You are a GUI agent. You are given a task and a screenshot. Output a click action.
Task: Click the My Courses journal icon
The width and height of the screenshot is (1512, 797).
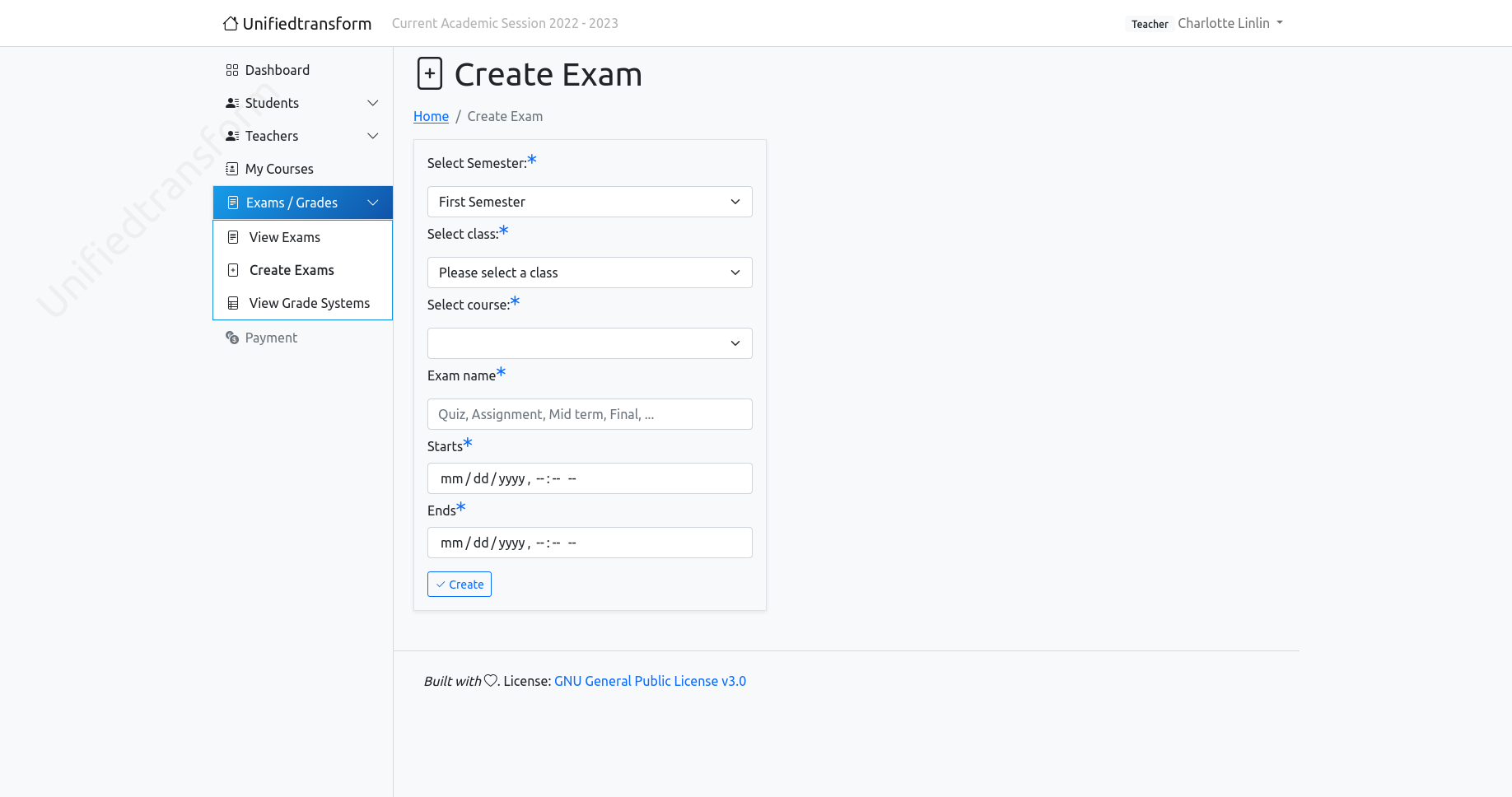pos(232,169)
